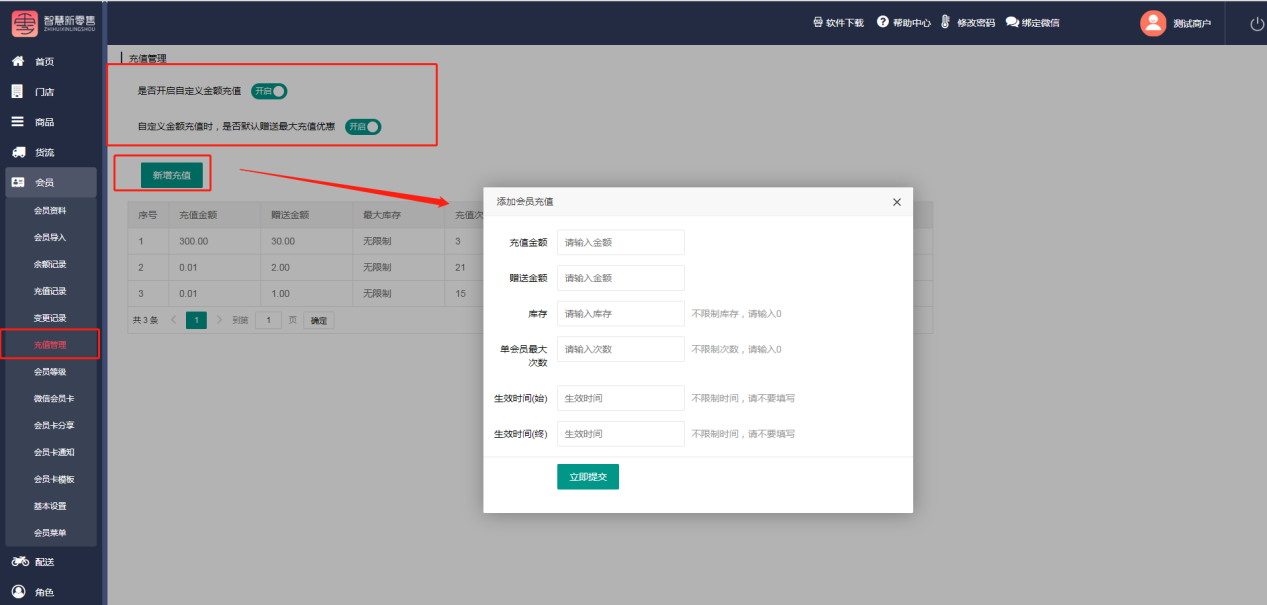Click the 智慧新零售 logo icon
Viewport: 1267px width, 605px height.
(24, 22)
